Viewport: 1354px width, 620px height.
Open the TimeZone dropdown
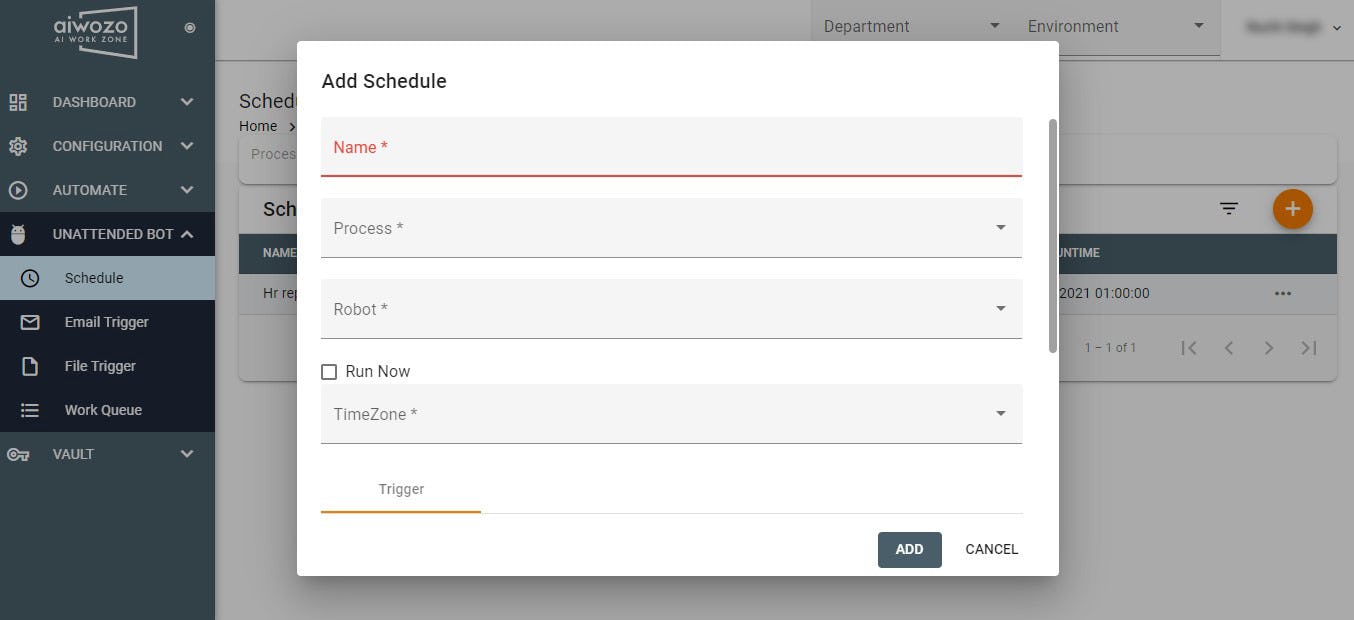point(671,414)
